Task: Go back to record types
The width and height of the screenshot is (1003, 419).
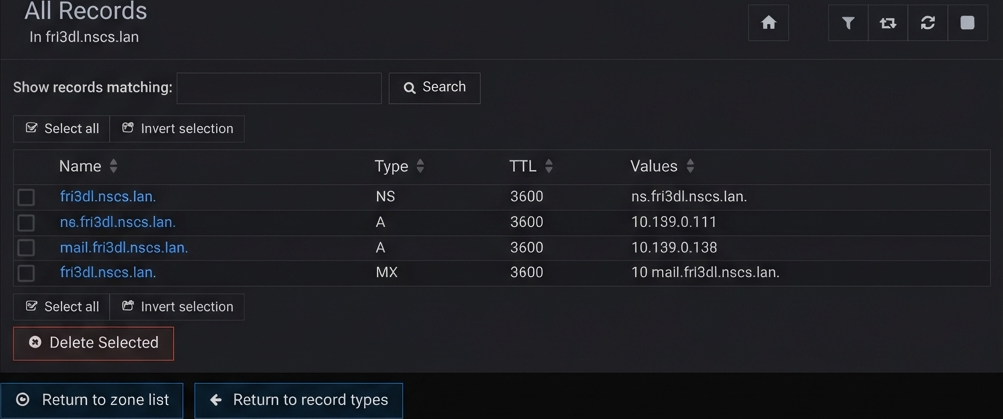Action: click(298, 400)
